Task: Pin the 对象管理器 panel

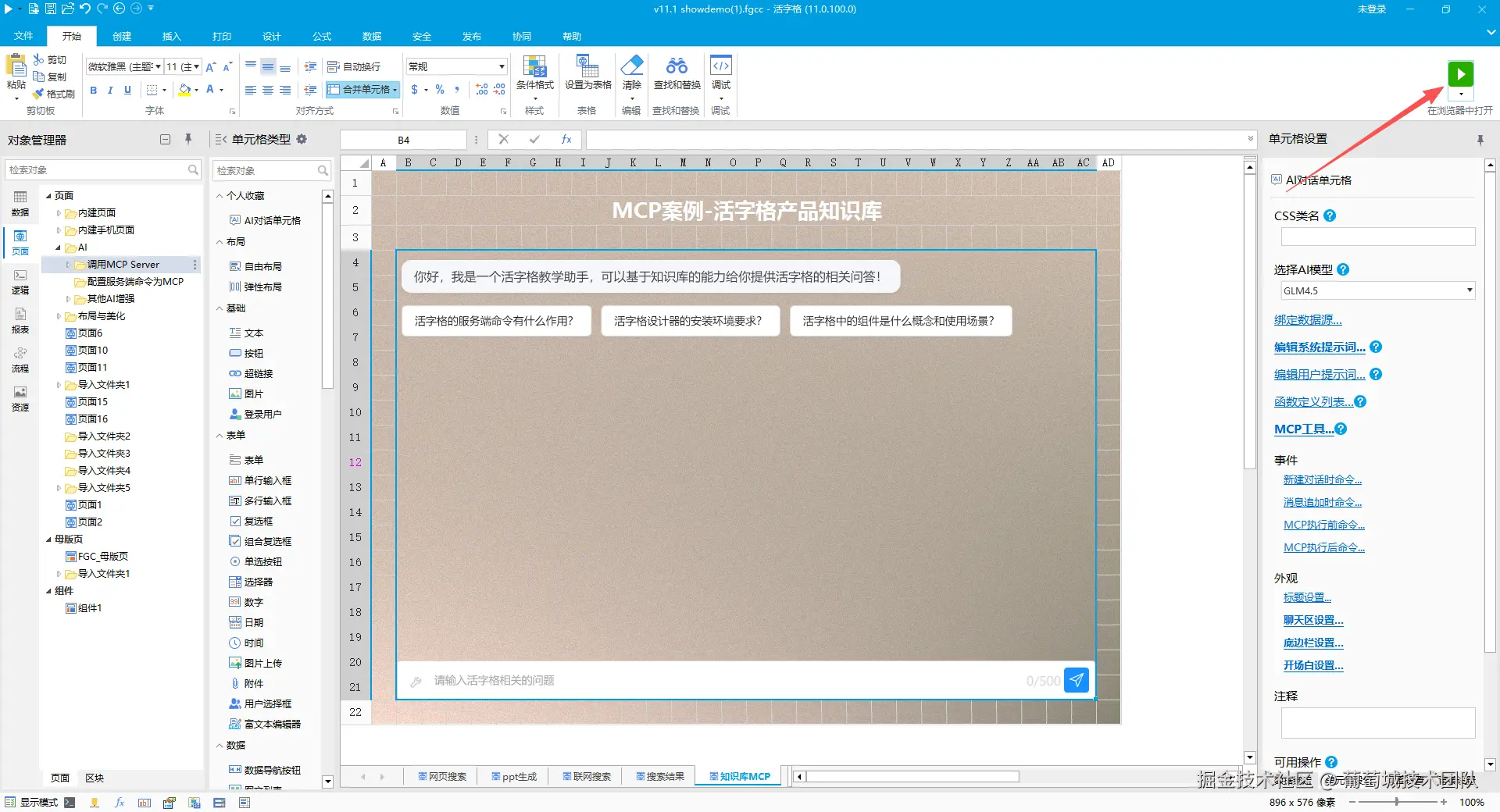Action: pos(188,139)
